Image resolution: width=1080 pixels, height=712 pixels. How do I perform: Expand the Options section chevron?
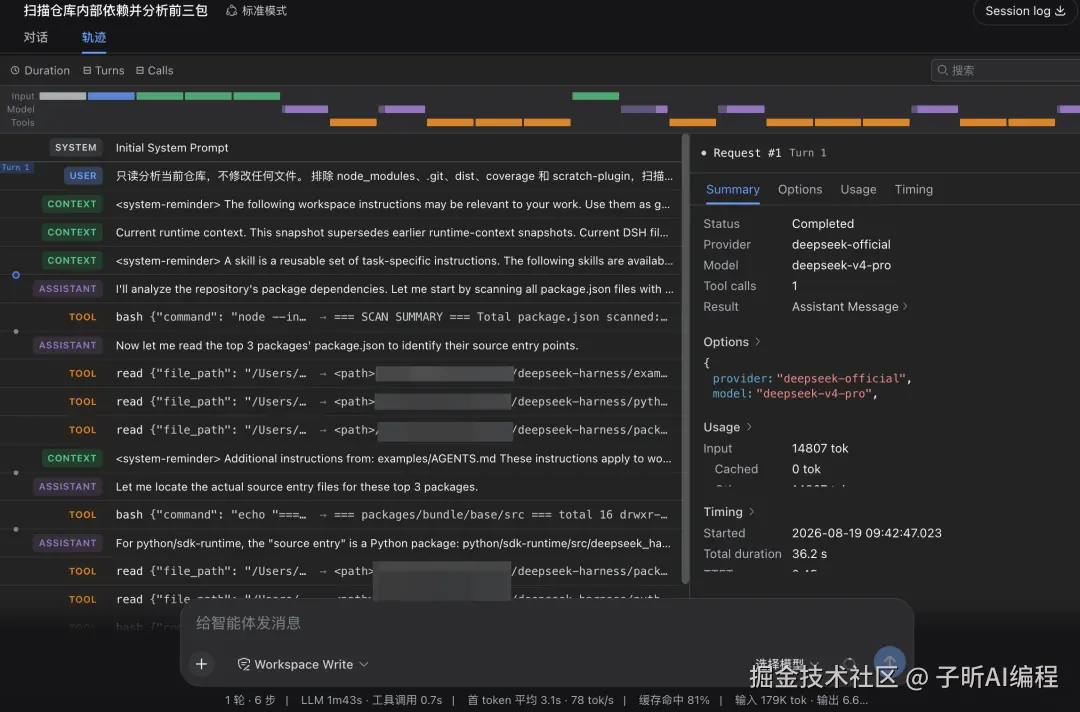(x=758, y=342)
